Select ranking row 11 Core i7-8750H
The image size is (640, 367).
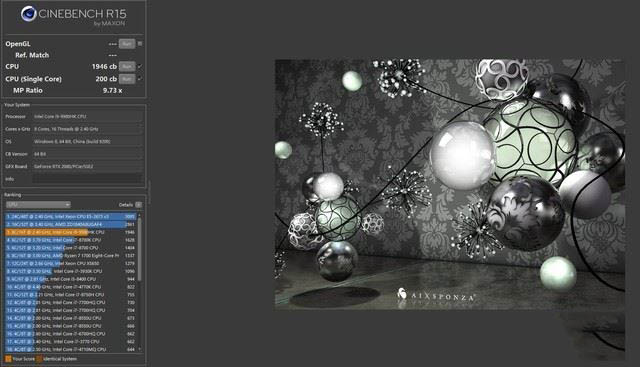point(71,295)
